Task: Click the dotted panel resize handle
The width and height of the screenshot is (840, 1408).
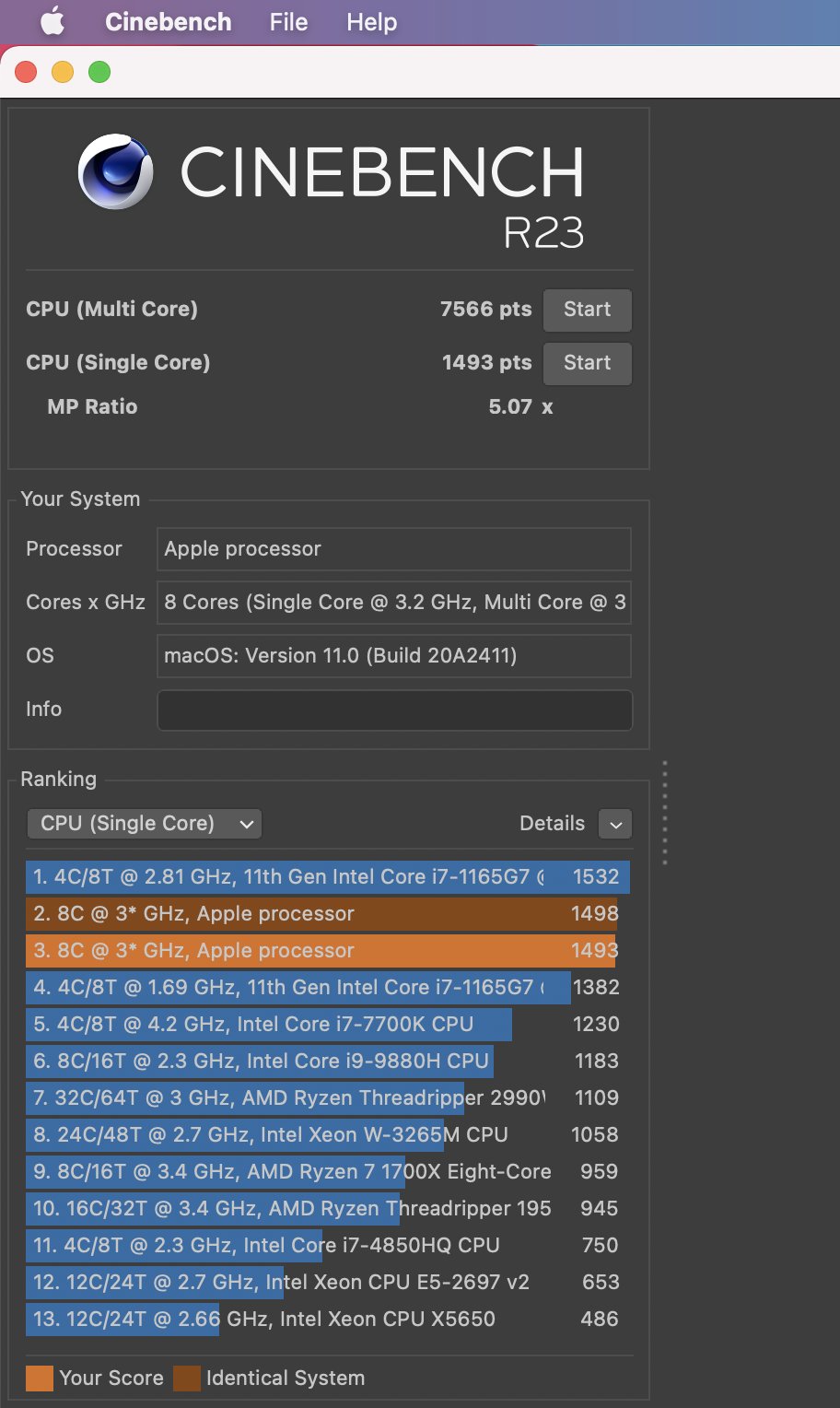Action: (x=664, y=813)
